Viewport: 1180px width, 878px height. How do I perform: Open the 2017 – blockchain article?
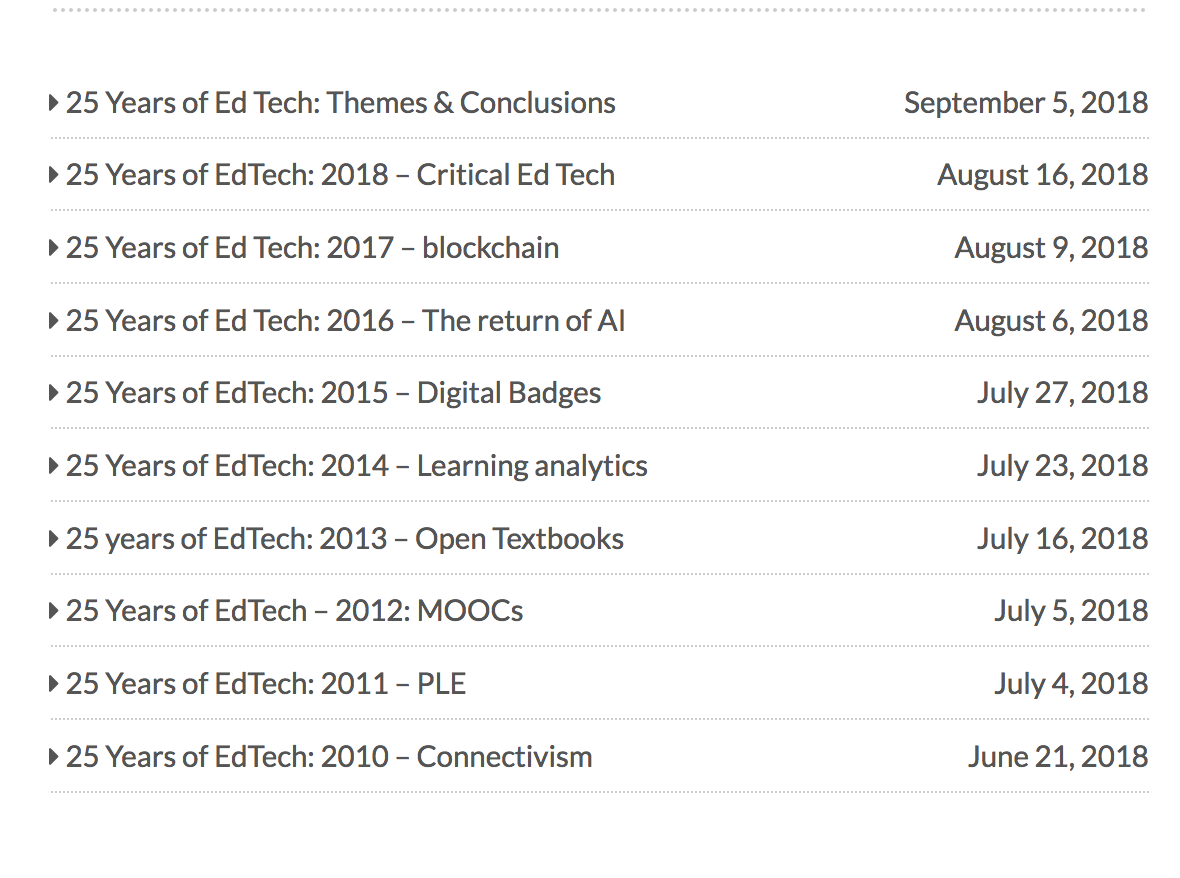click(313, 248)
